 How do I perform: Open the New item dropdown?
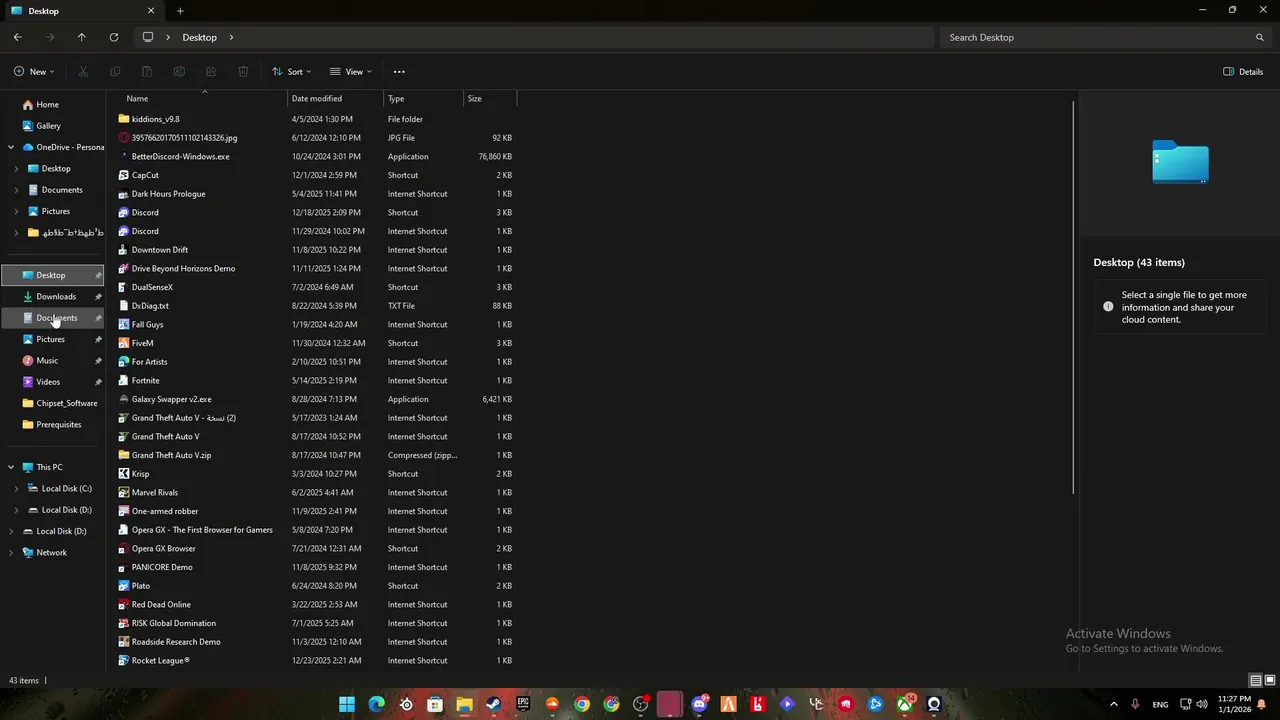tap(34, 72)
